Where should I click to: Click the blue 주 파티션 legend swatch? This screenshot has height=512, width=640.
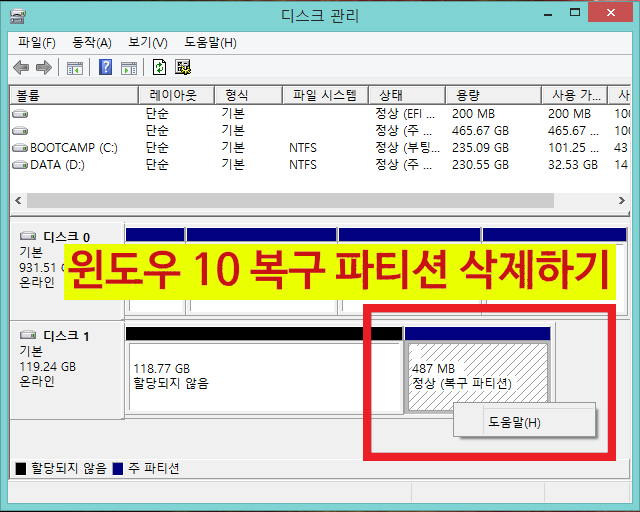pos(118,468)
